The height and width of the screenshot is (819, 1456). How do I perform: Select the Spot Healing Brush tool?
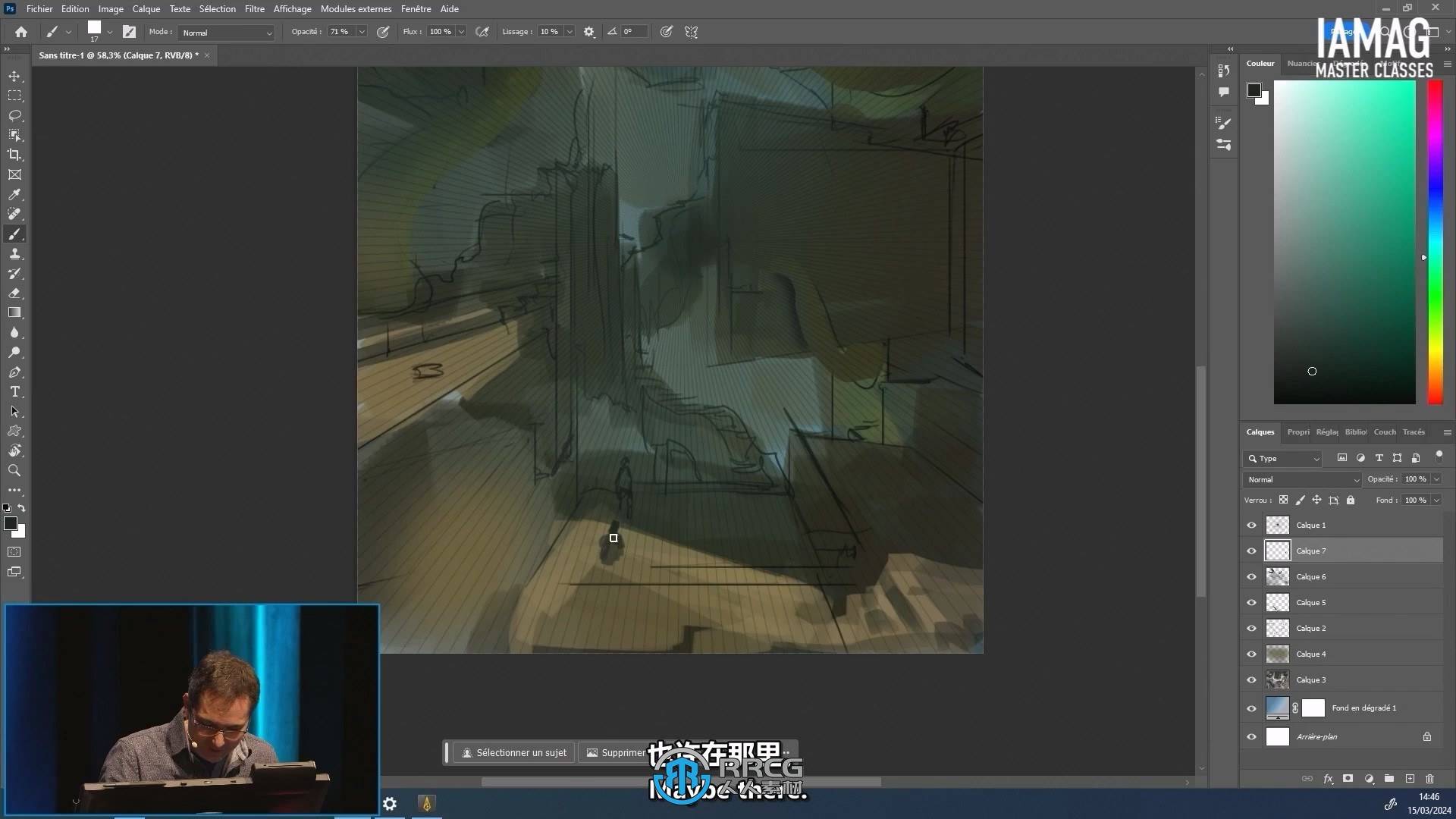pyautogui.click(x=14, y=215)
